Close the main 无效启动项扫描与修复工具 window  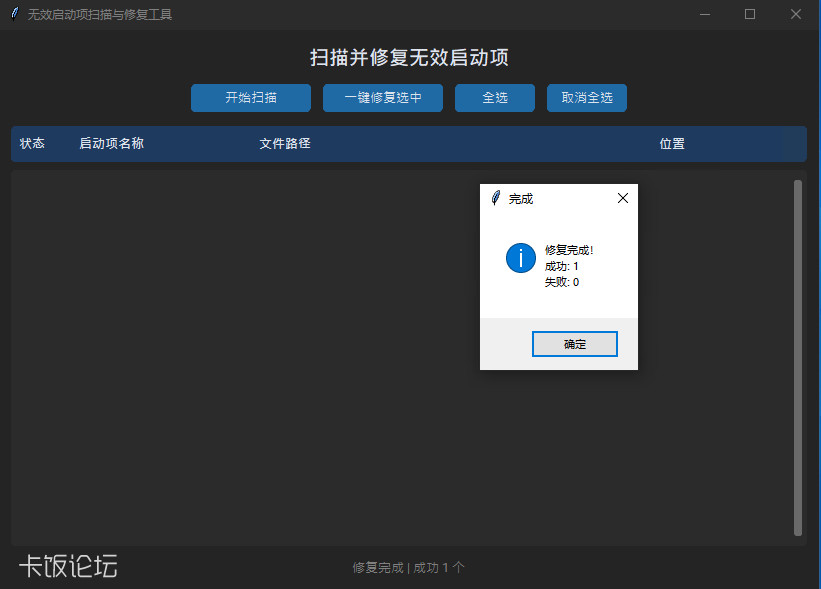point(796,15)
